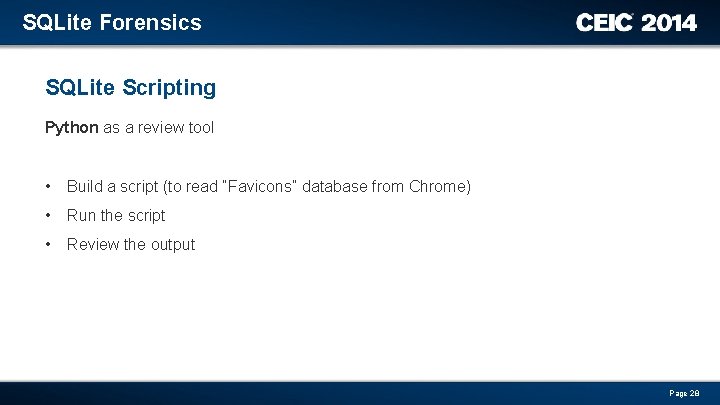Viewport: 720px width, 405px height.
Task: Click the word database in first bullet
Action: click(335, 186)
